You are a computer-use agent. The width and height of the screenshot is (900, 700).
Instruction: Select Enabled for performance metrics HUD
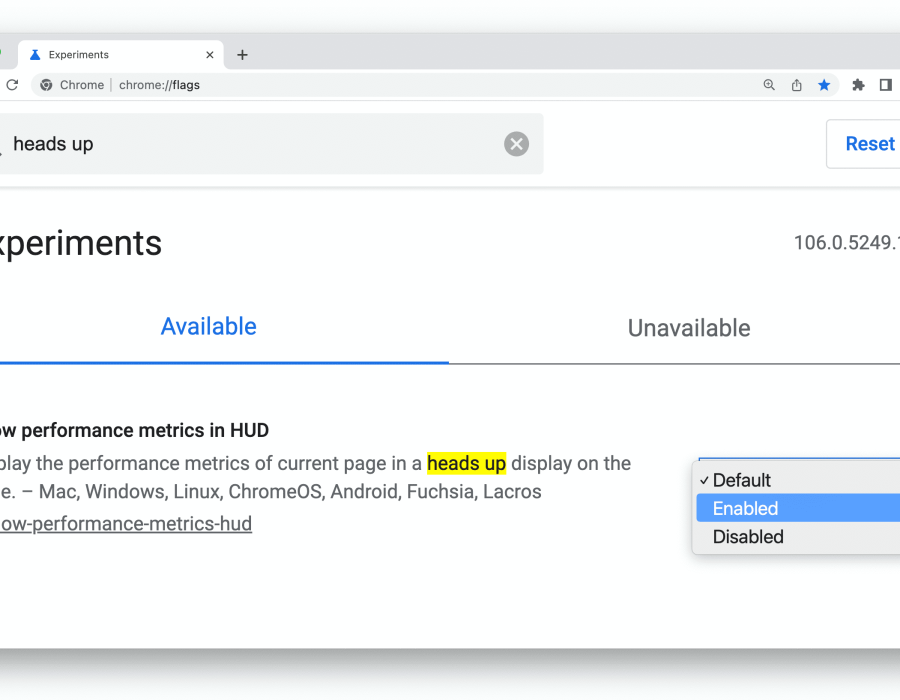[745, 508]
